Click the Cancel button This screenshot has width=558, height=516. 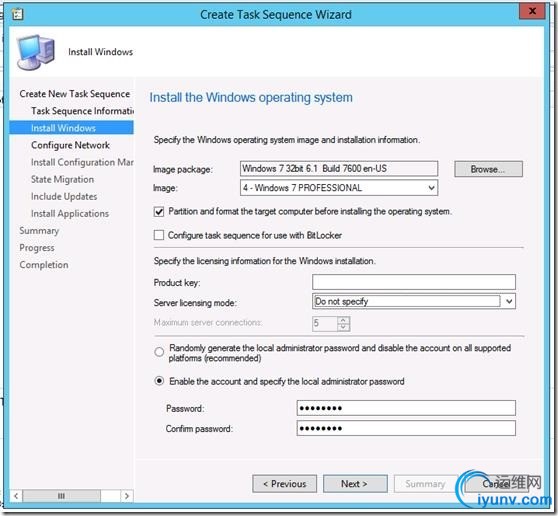point(496,484)
